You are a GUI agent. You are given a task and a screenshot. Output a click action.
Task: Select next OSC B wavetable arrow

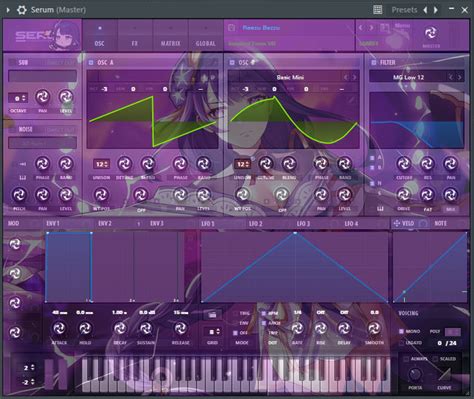coord(354,77)
